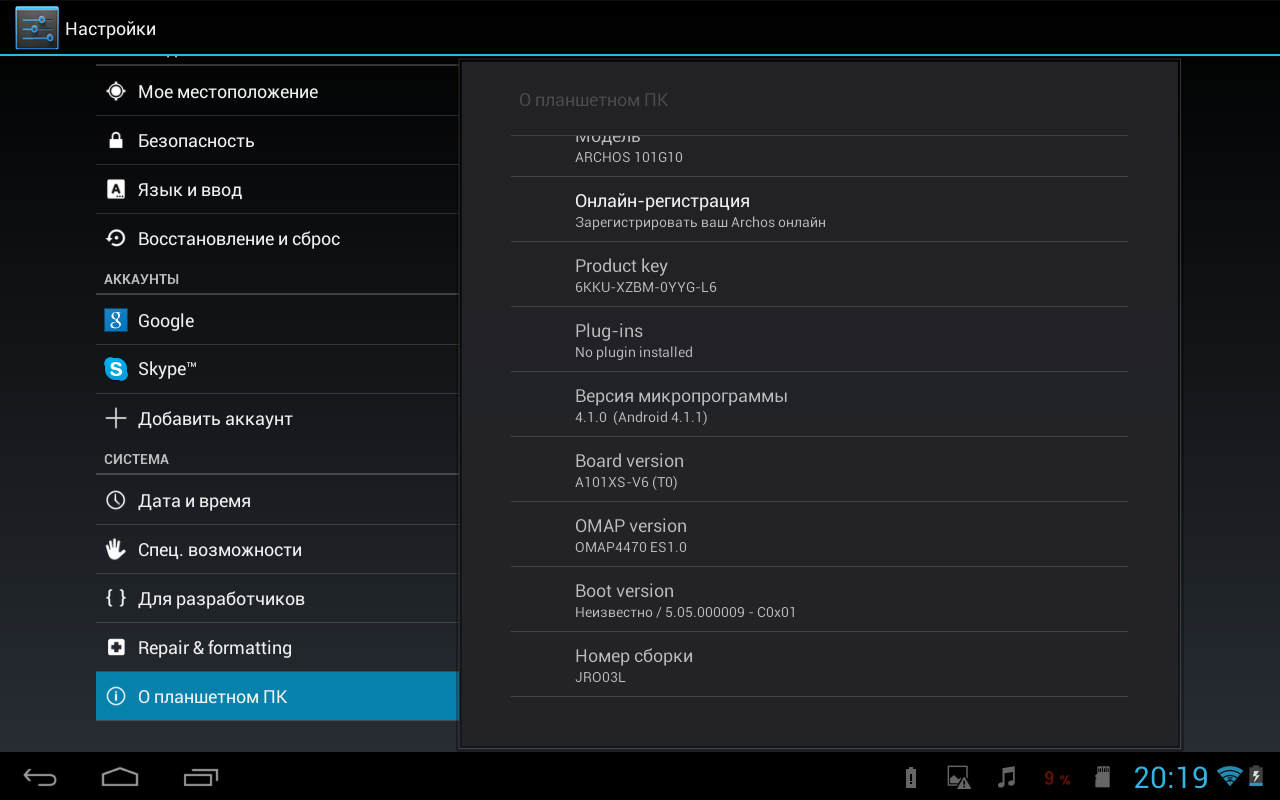Open Восстановление и сброс settings

(277, 238)
